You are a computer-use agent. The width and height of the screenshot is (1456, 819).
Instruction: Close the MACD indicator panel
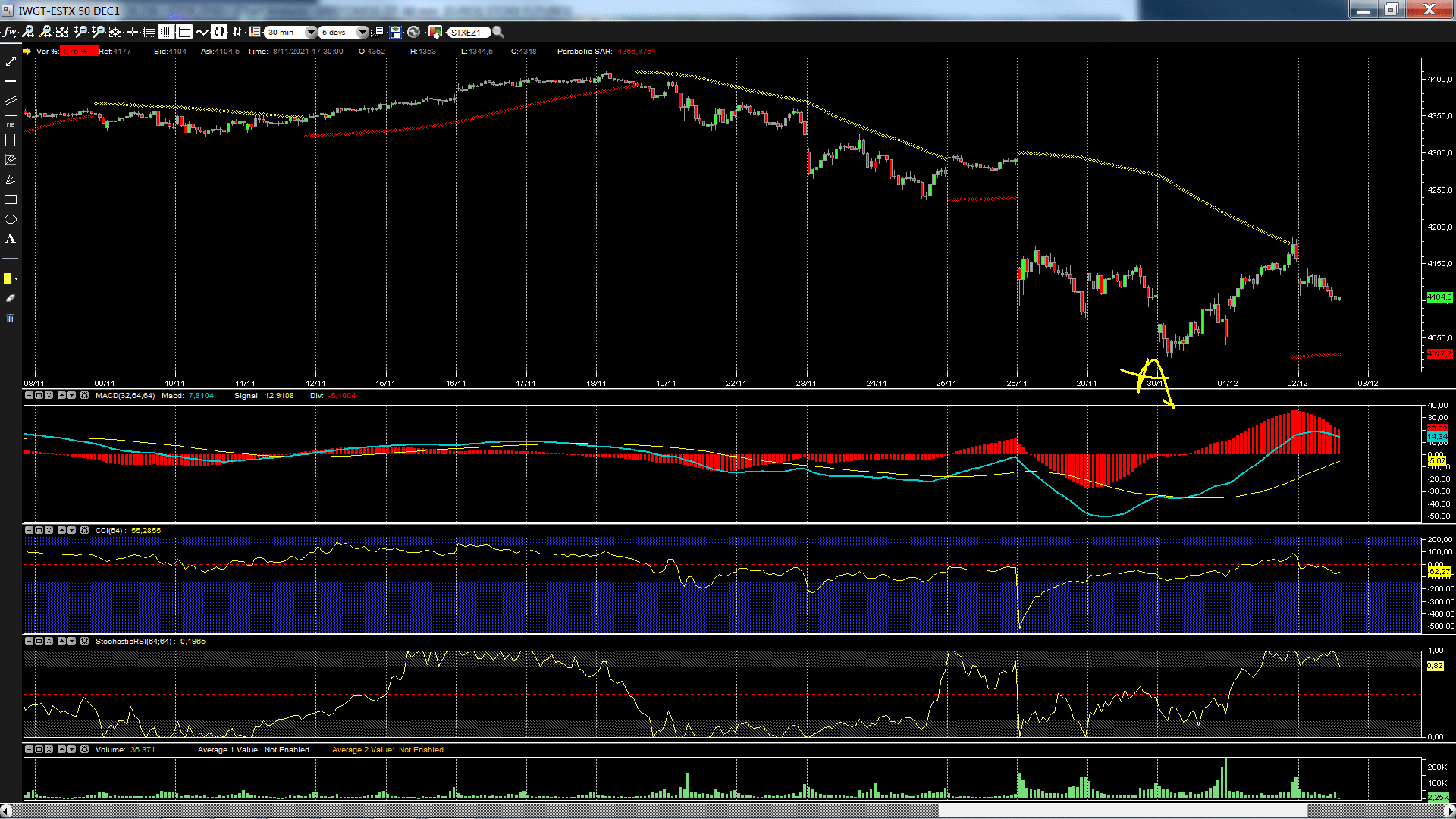click(x=49, y=395)
